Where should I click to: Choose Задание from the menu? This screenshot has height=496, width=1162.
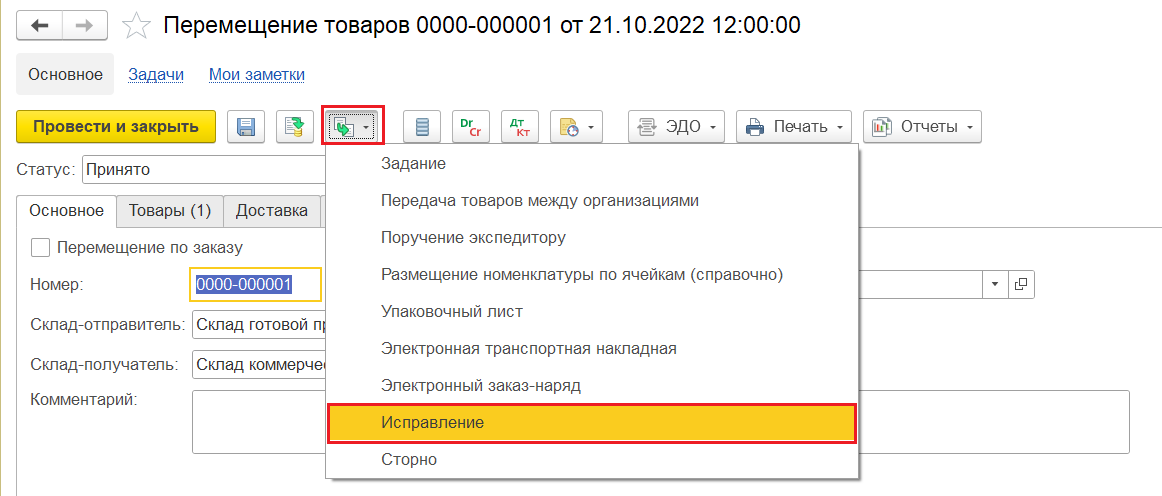[592, 164]
